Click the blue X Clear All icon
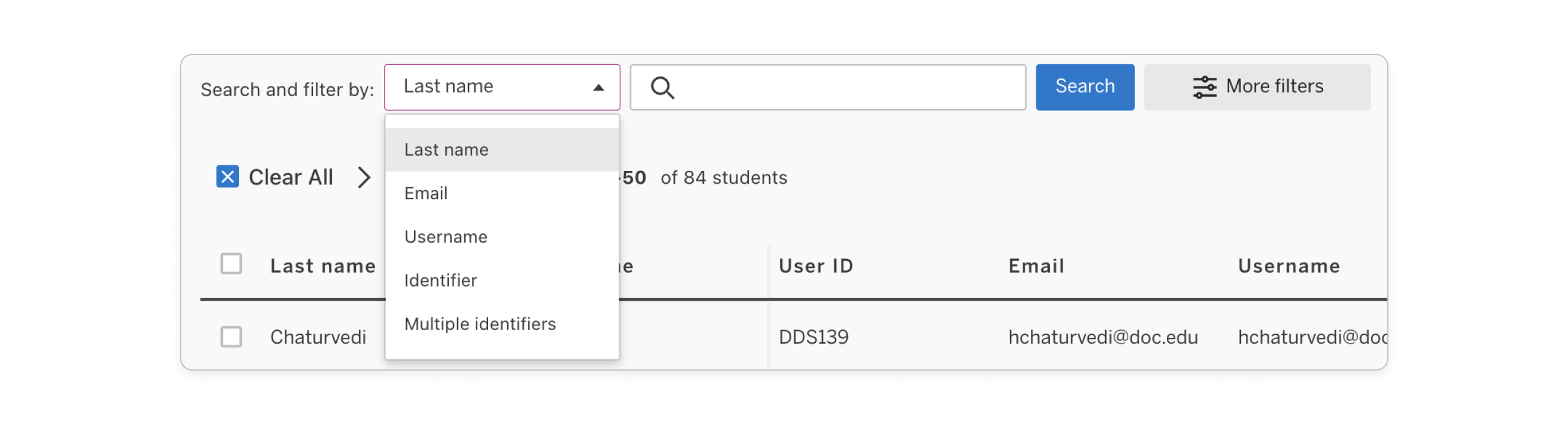The height and width of the screenshot is (425, 1568). pyautogui.click(x=227, y=177)
